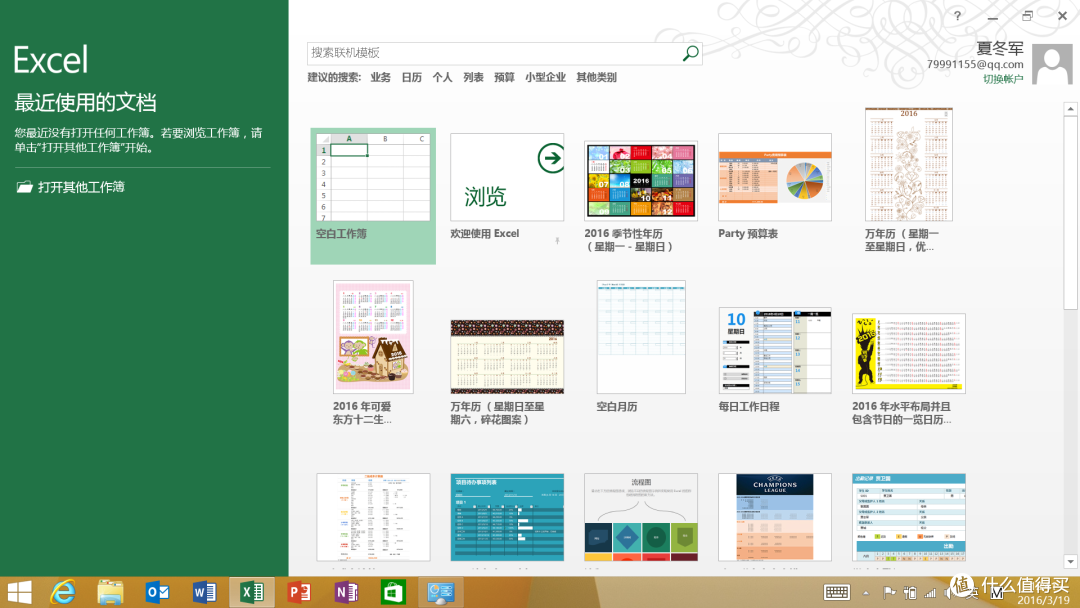Viewport: 1080px width, 608px height.
Task: Select the 万年历（星期一至星期日）template
Action: (908, 164)
